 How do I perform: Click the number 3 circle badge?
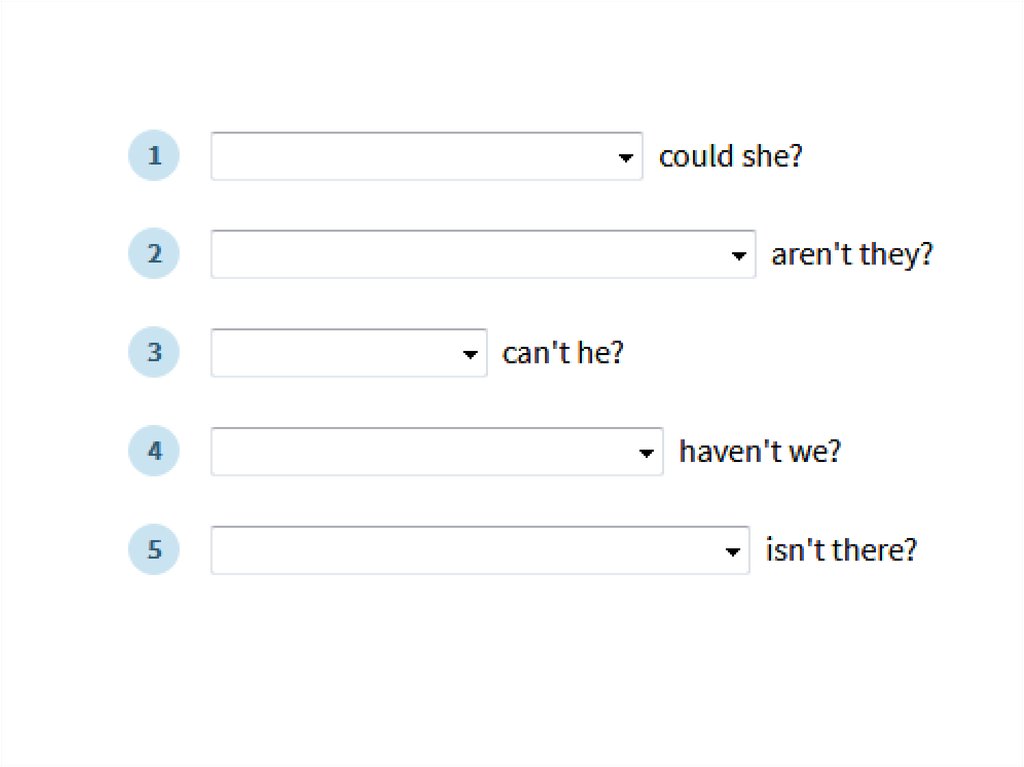[x=154, y=353]
